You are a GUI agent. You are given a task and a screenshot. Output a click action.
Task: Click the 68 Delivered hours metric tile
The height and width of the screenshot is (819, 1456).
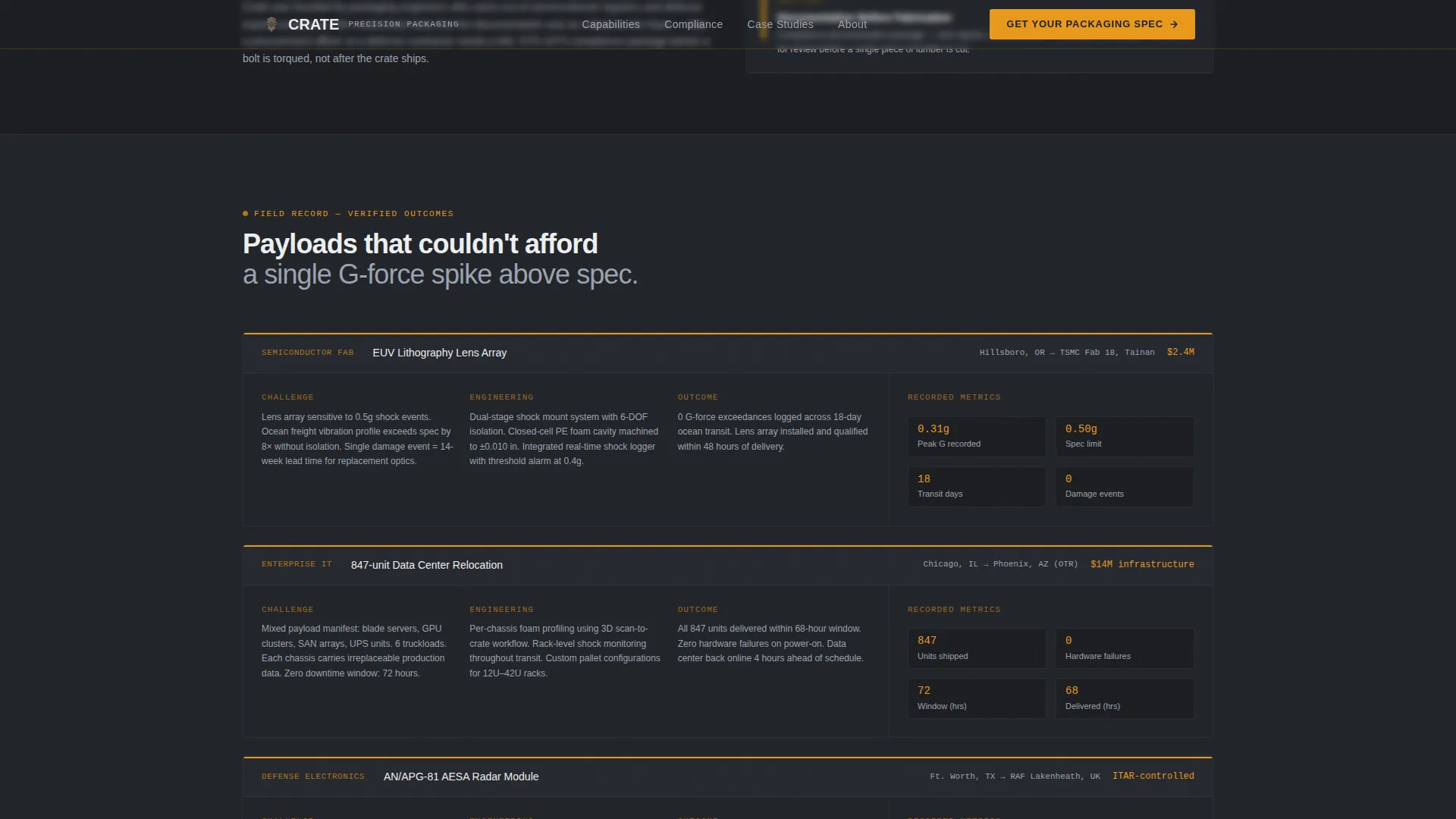click(x=1125, y=698)
